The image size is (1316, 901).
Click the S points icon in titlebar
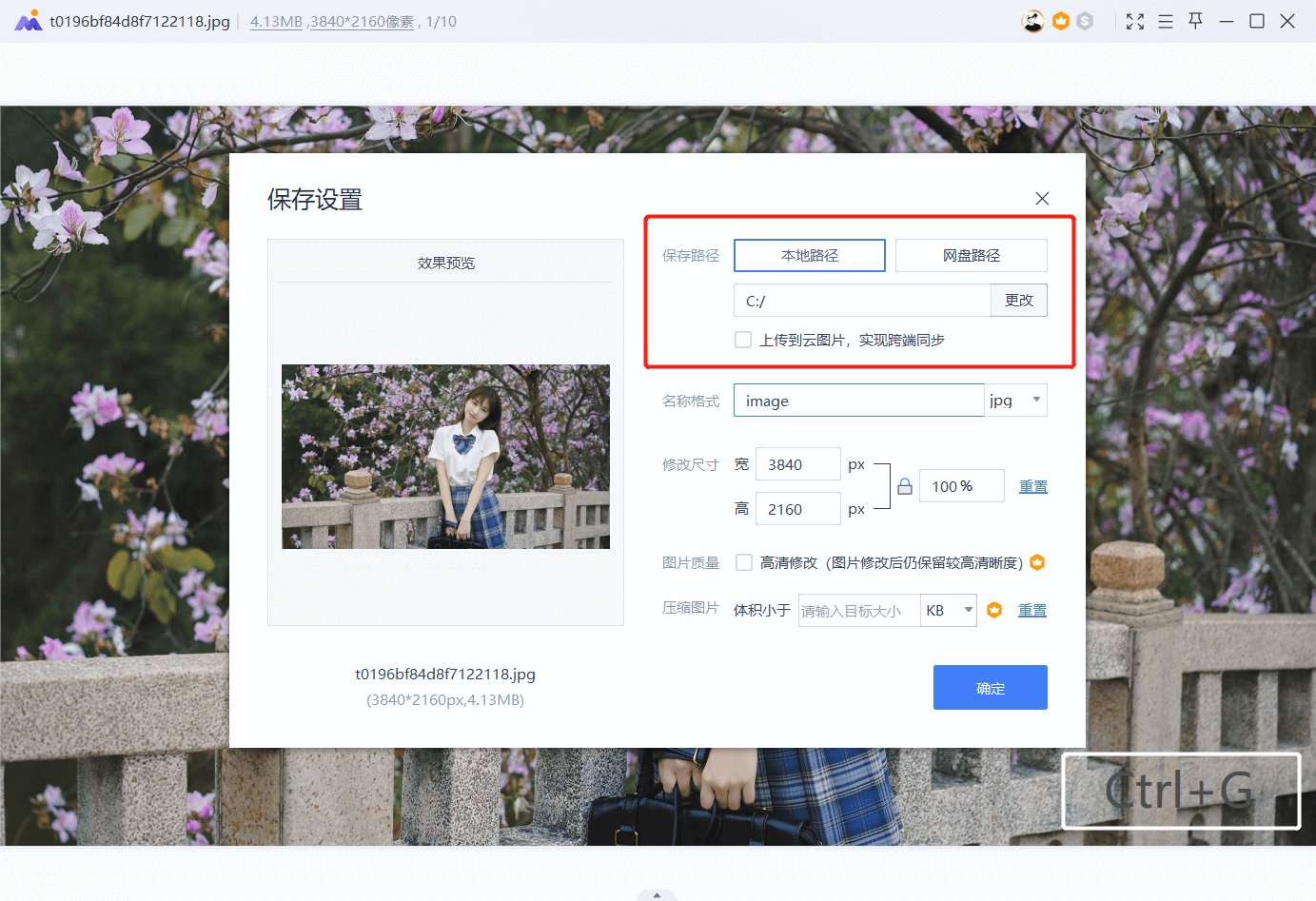point(1086,20)
